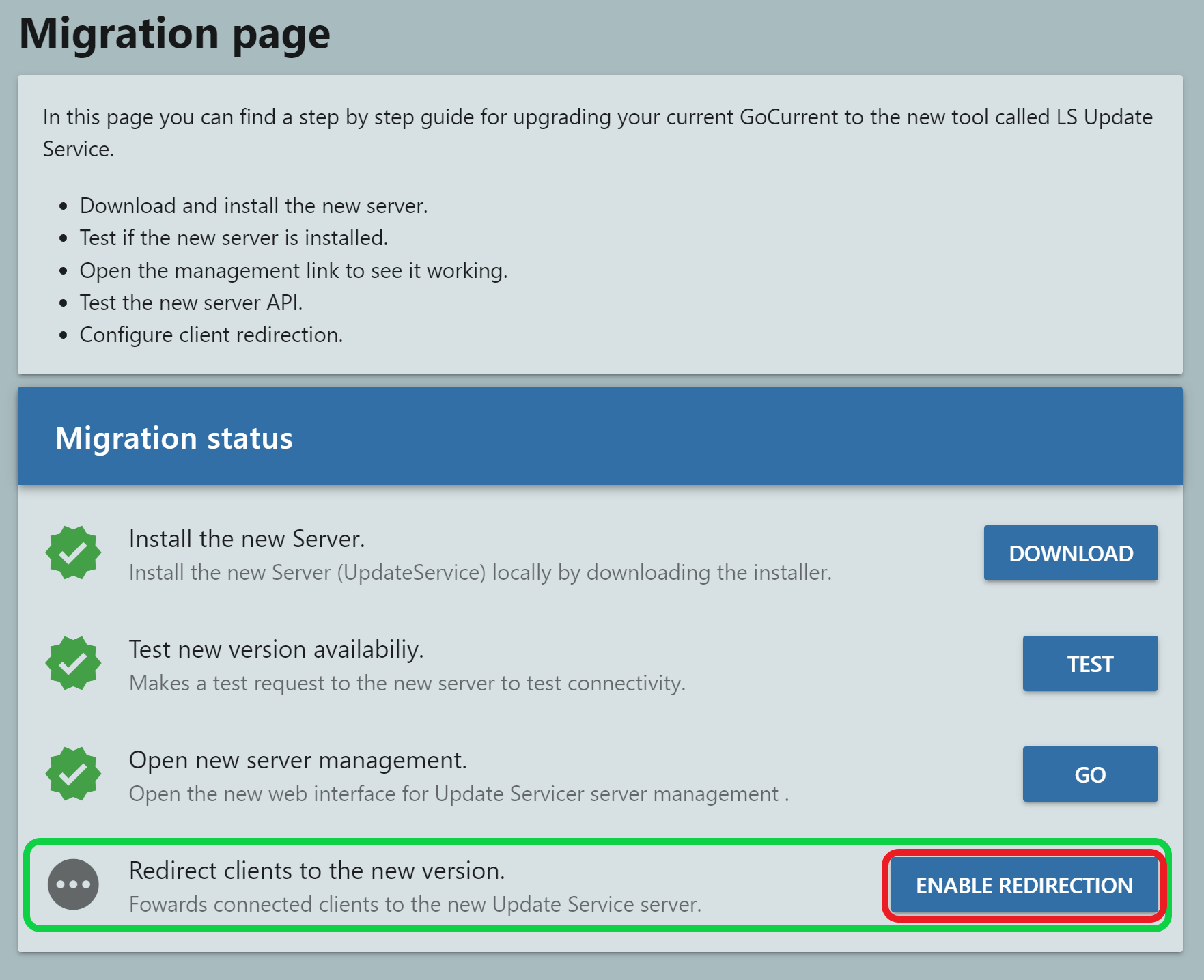The height and width of the screenshot is (980, 1204).
Task: Click description 'Makes a test request to the new server'
Action: 407,683
